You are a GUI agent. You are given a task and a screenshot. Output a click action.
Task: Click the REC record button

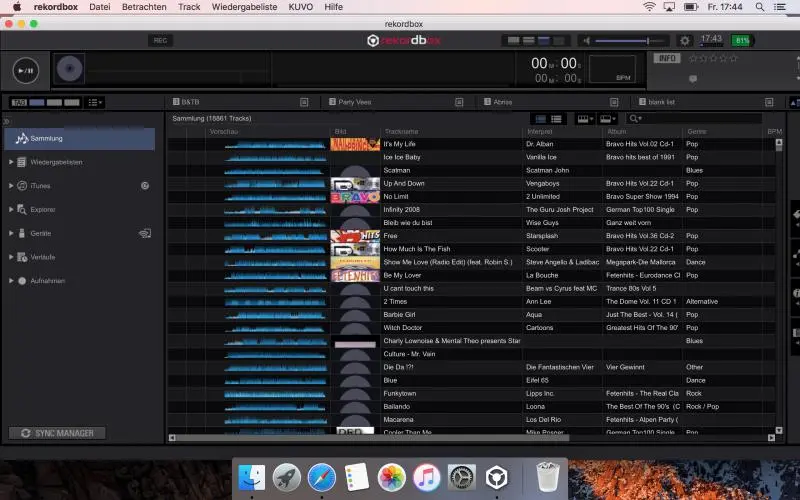pyautogui.click(x=160, y=40)
